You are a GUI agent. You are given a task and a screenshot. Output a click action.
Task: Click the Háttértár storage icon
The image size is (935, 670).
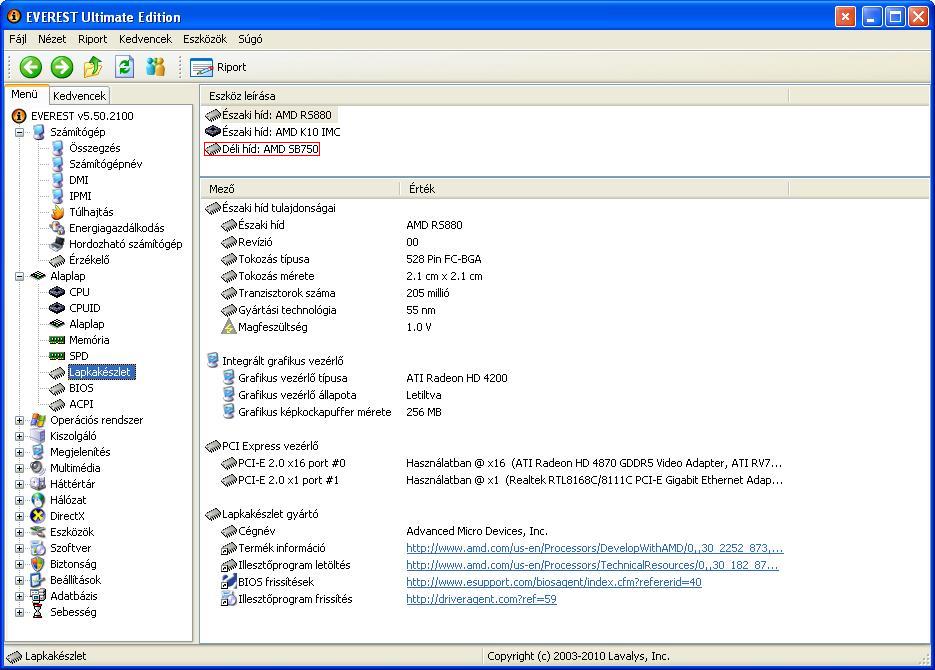[38, 483]
